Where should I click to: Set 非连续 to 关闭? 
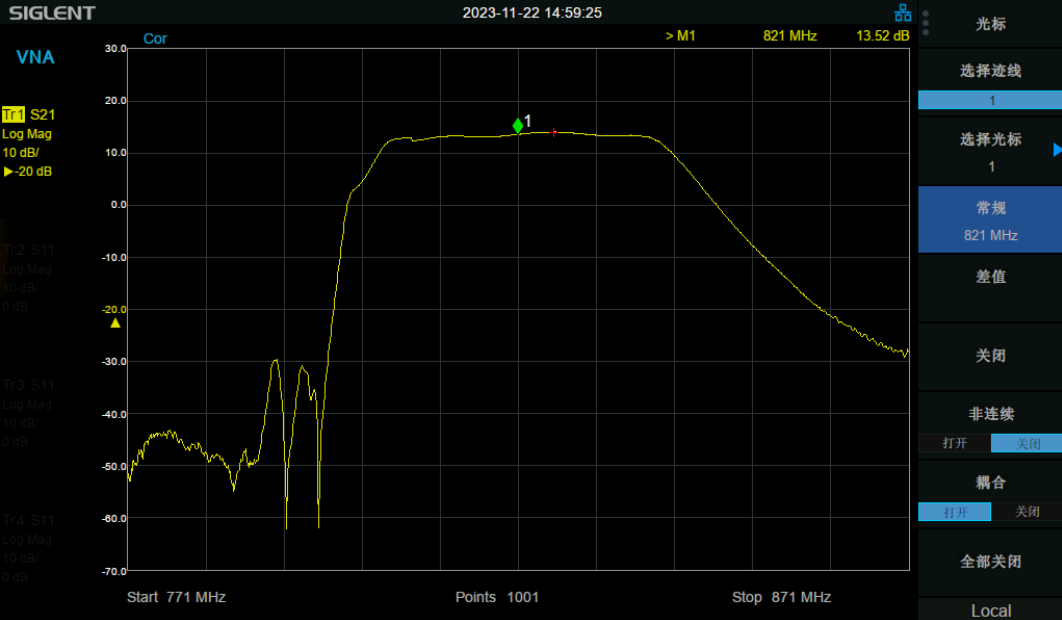(1027, 443)
